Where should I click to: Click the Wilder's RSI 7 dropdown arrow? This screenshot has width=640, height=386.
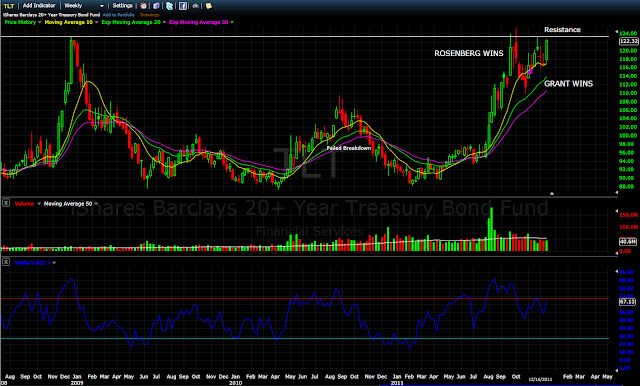pos(54,263)
